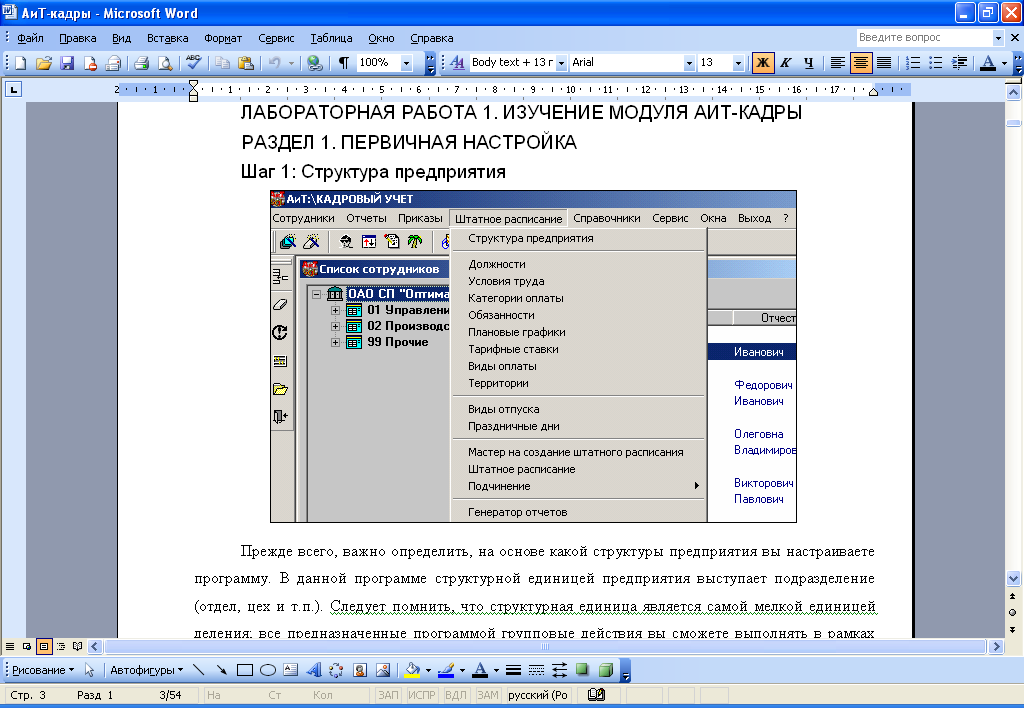Select the Rectangle drawing tool
Viewport: 1024px width, 708px height.
(245, 669)
